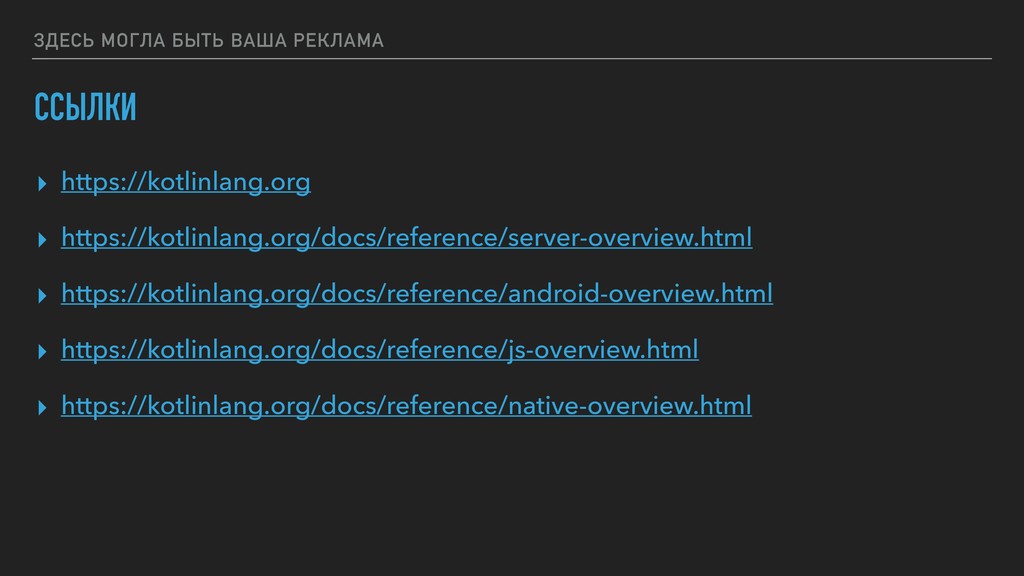Click the bullet arrow beside js-overview link
1024x576 pixels.
[40, 352]
